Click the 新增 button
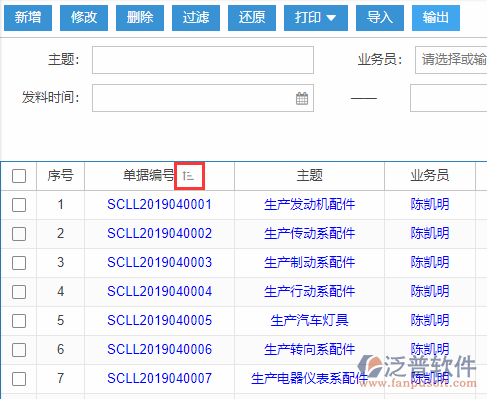 click(x=28, y=18)
